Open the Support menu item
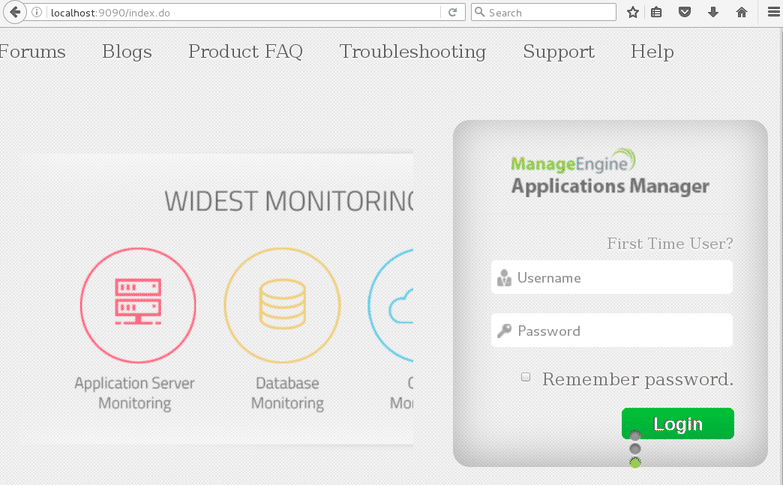This screenshot has height=485, width=783. coord(558,52)
